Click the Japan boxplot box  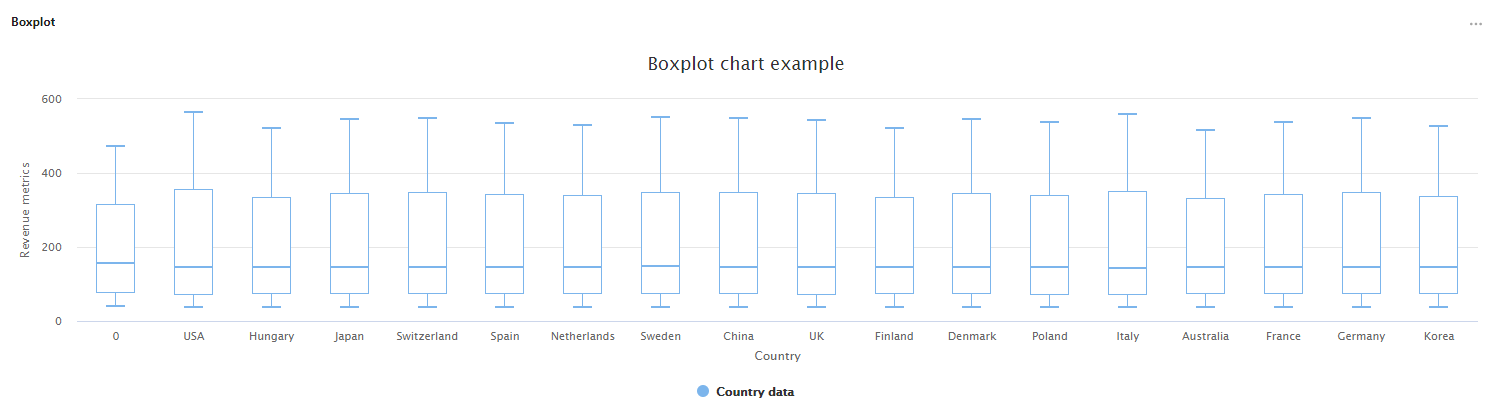[349, 242]
